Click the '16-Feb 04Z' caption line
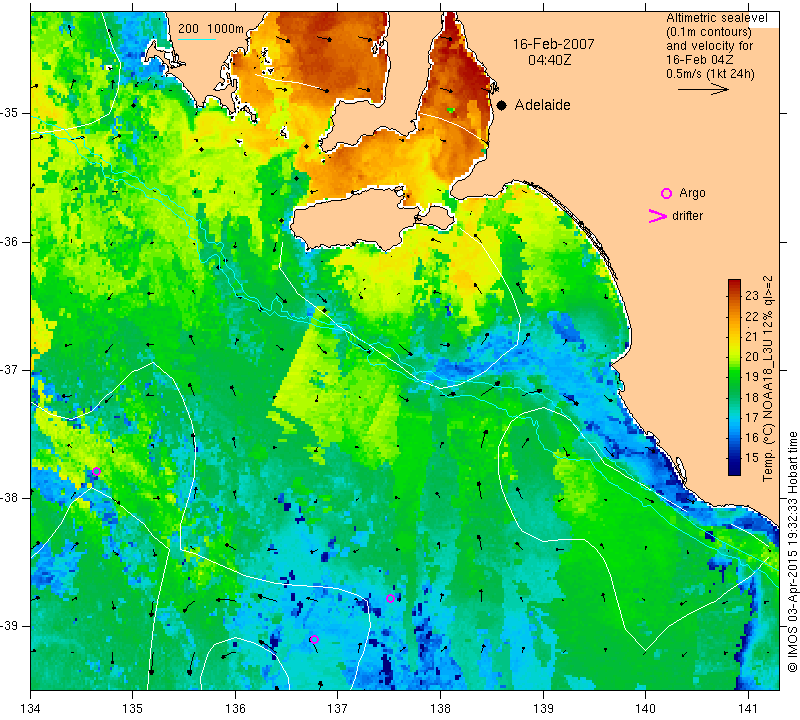800x720 pixels. point(699,60)
